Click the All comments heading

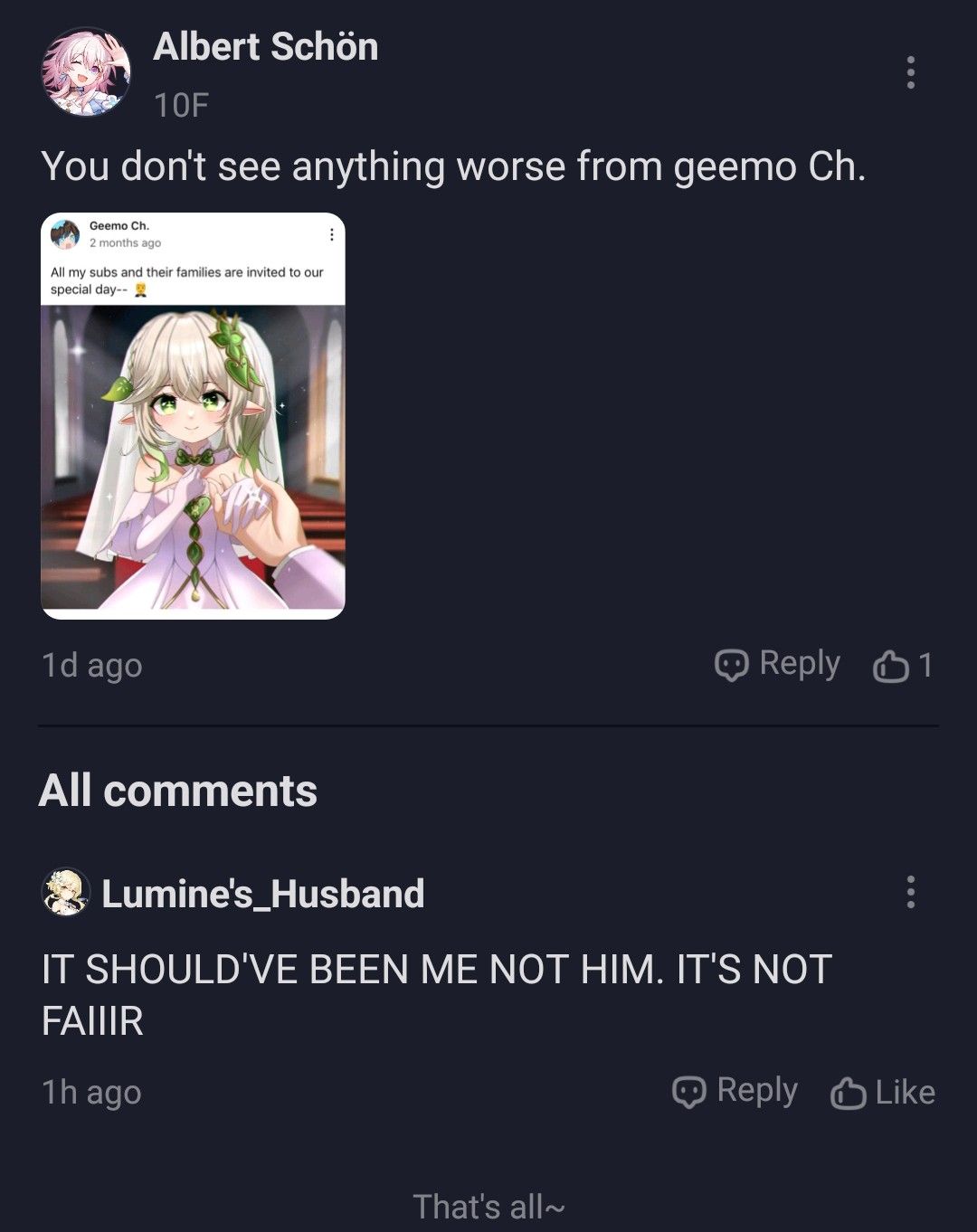click(x=178, y=791)
